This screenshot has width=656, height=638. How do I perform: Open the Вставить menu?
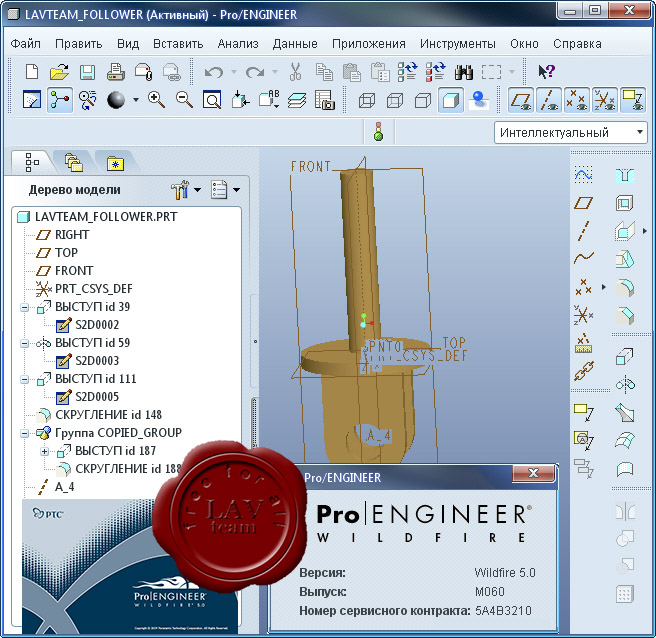pos(178,44)
